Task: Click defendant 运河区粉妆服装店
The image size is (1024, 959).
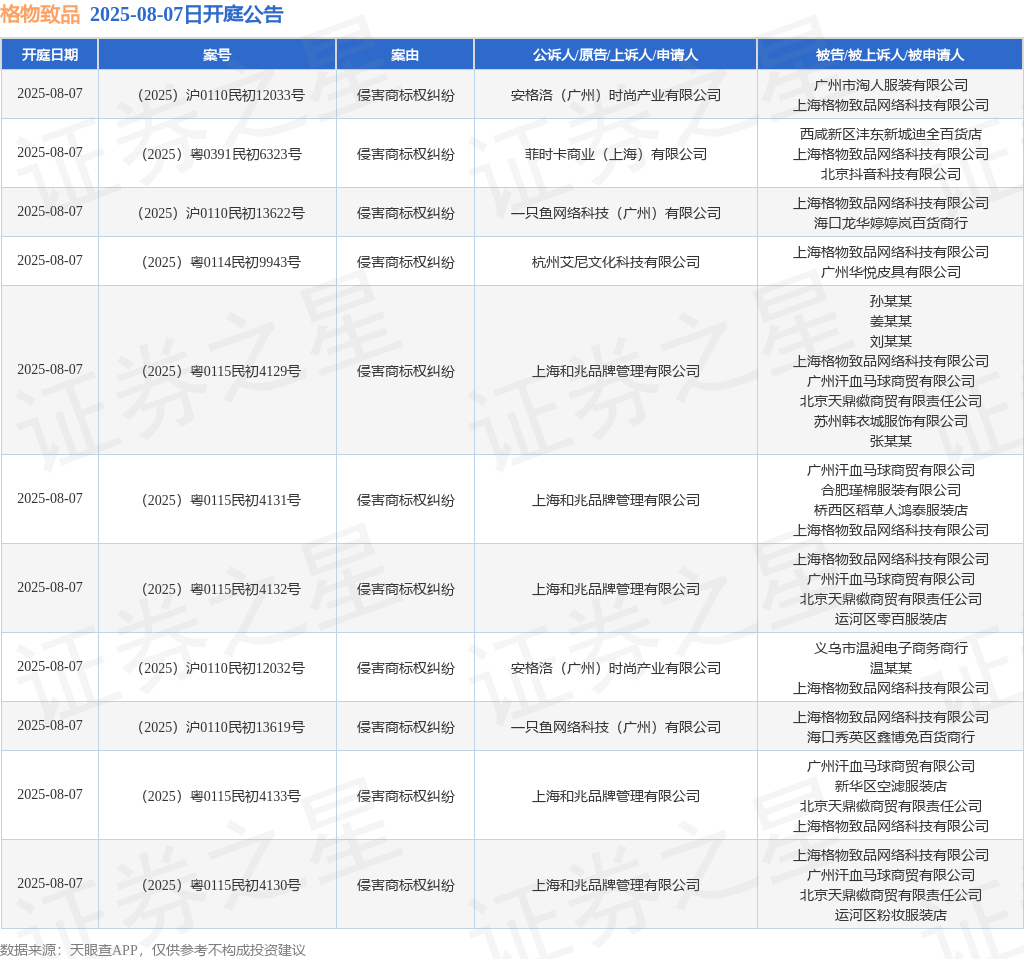Action: (x=891, y=915)
